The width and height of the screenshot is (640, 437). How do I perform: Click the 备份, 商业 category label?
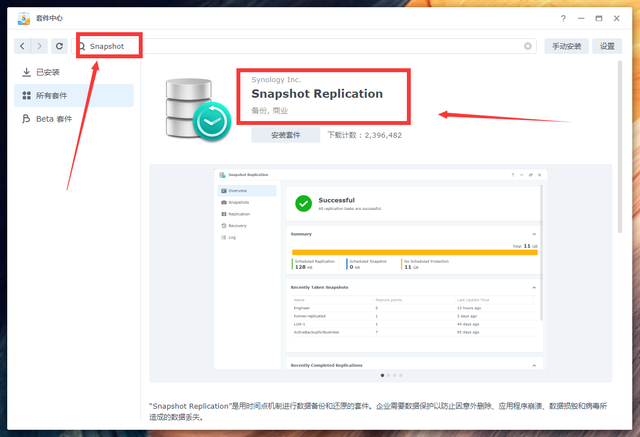tap(270, 111)
